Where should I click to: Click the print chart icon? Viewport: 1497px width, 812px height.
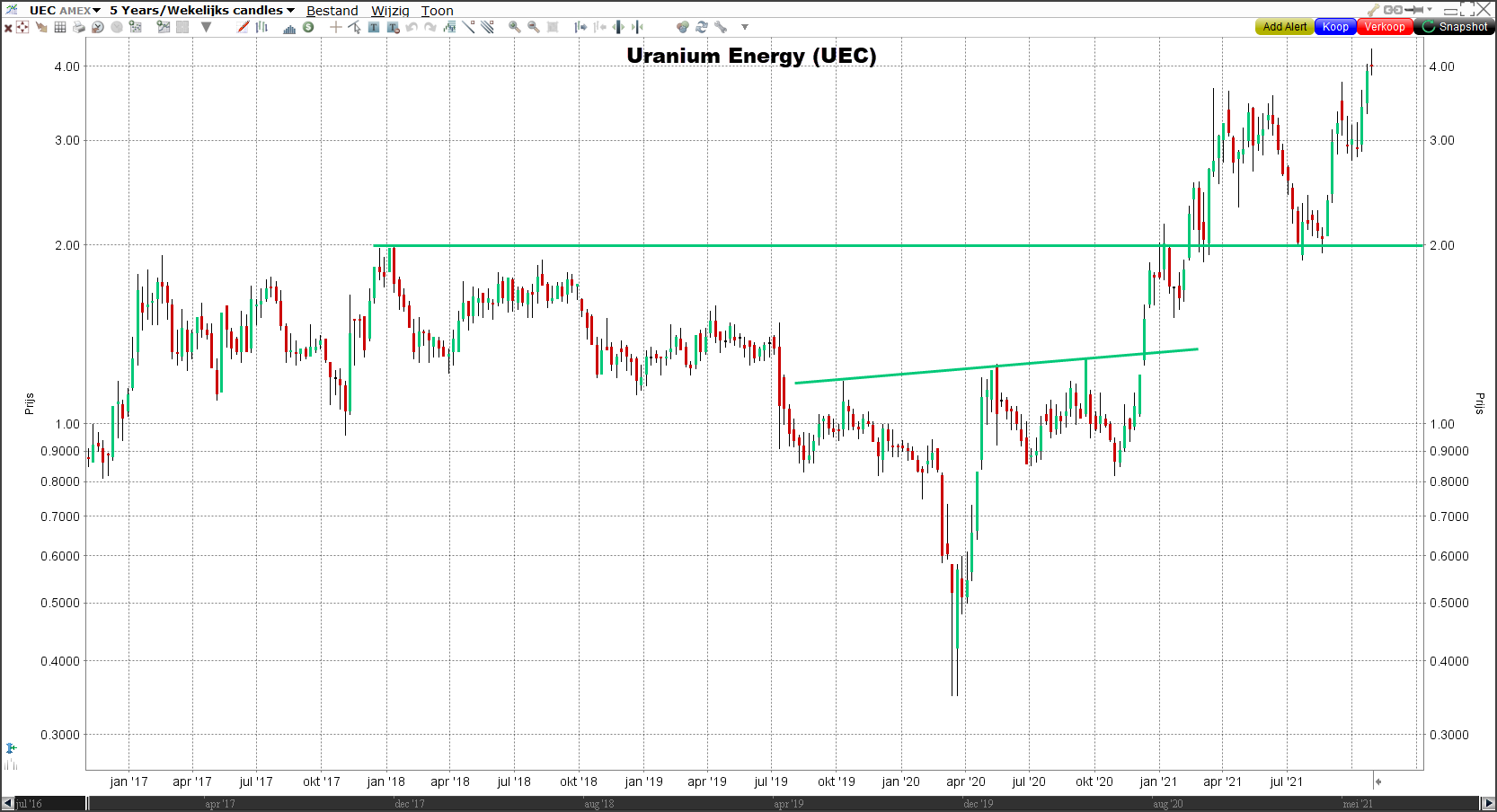pos(79,27)
